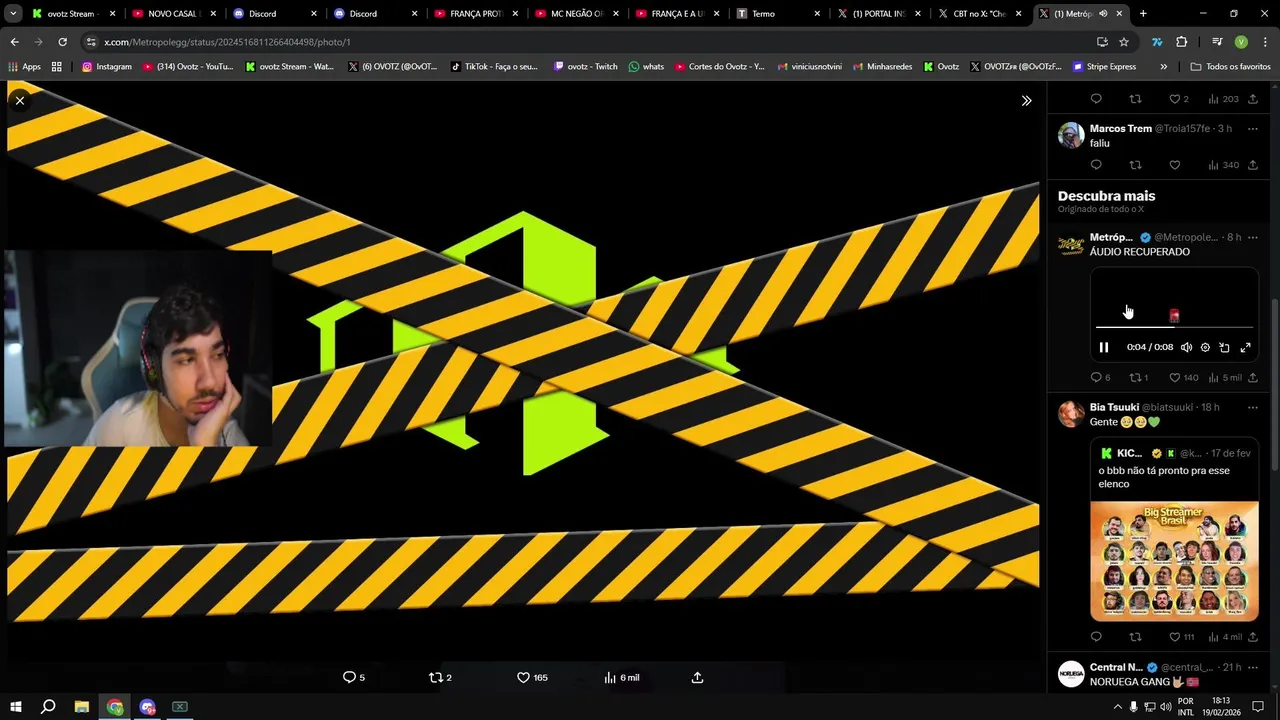Open the Chrome three-dot menu
1280x720 pixels.
(x=1265, y=42)
